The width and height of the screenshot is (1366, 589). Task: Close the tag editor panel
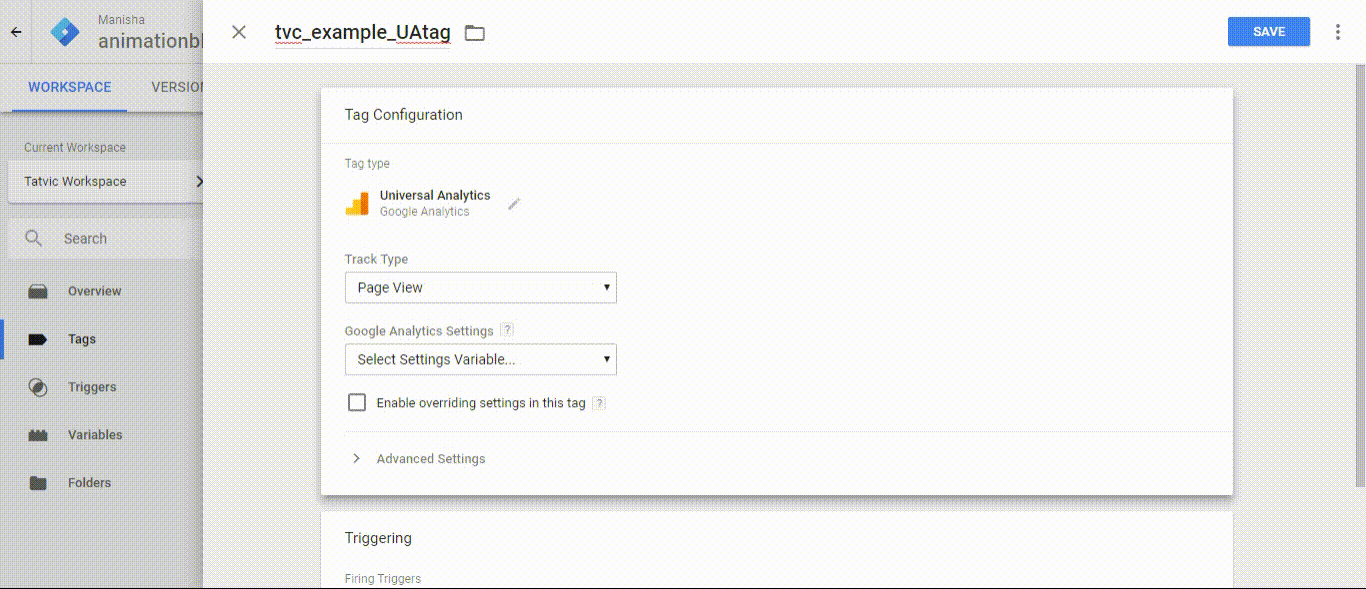coord(239,32)
